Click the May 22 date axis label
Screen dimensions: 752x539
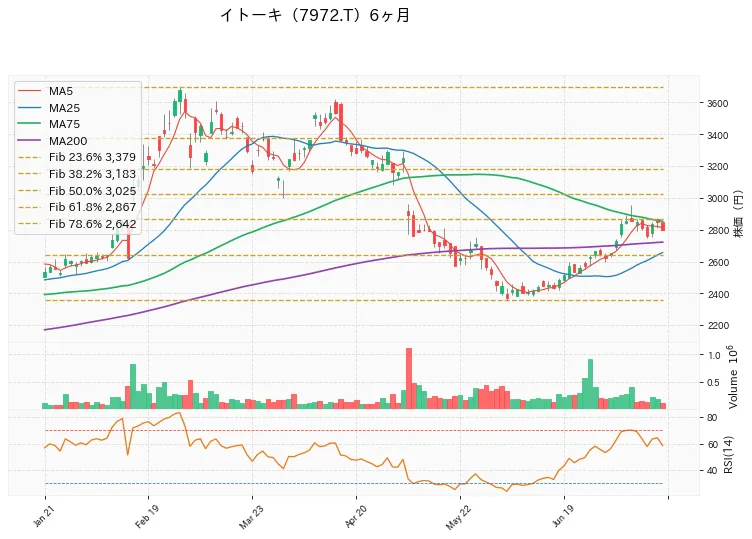tap(458, 516)
